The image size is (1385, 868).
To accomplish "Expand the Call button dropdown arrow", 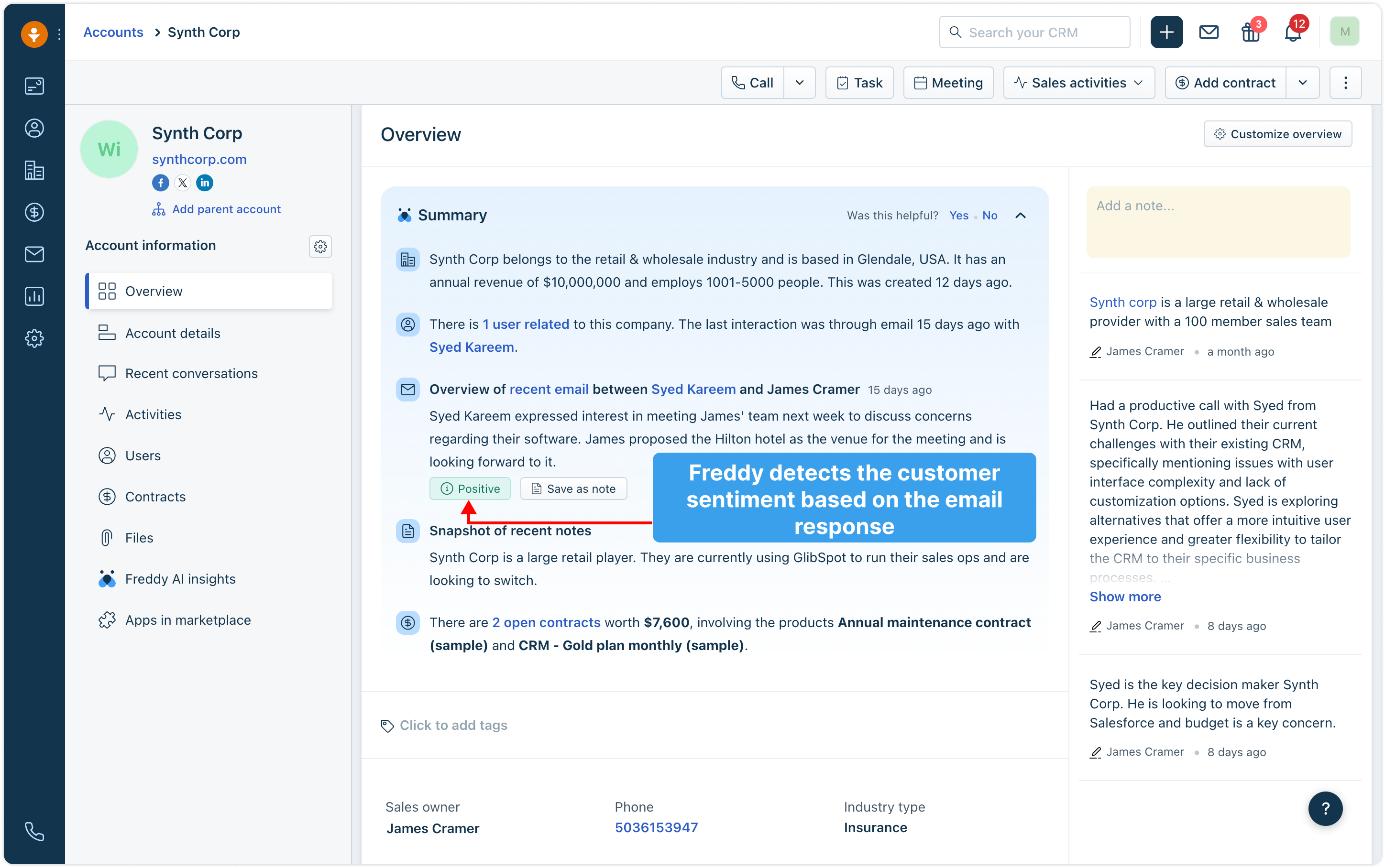I will [x=799, y=83].
